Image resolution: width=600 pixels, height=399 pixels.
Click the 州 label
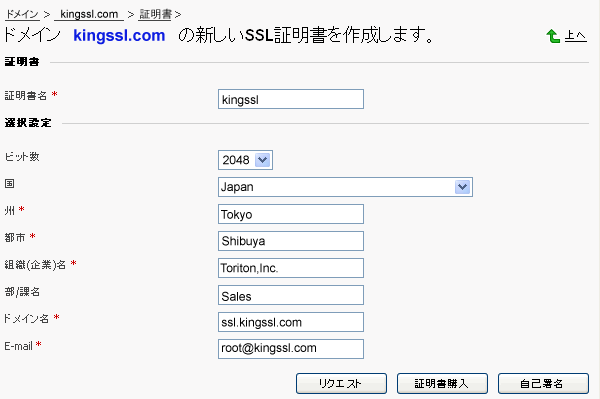[10, 210]
